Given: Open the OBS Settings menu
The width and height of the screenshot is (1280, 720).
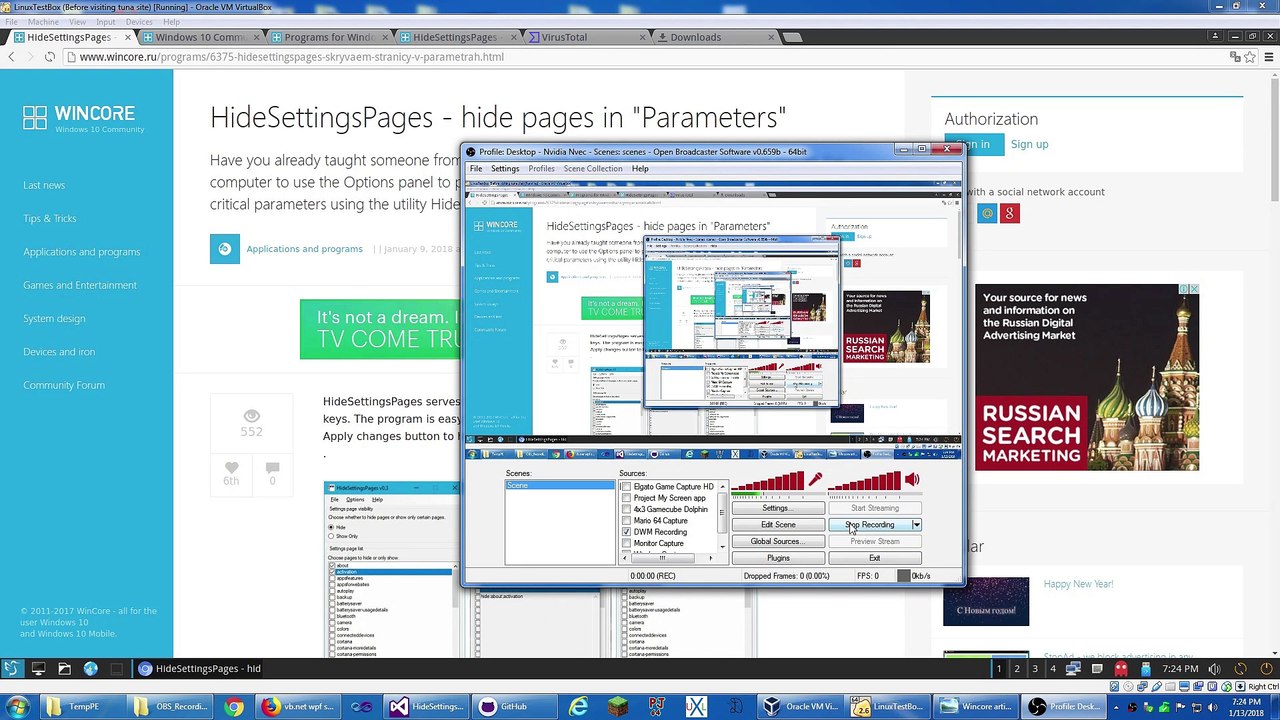Looking at the screenshot, I should click(x=505, y=169).
